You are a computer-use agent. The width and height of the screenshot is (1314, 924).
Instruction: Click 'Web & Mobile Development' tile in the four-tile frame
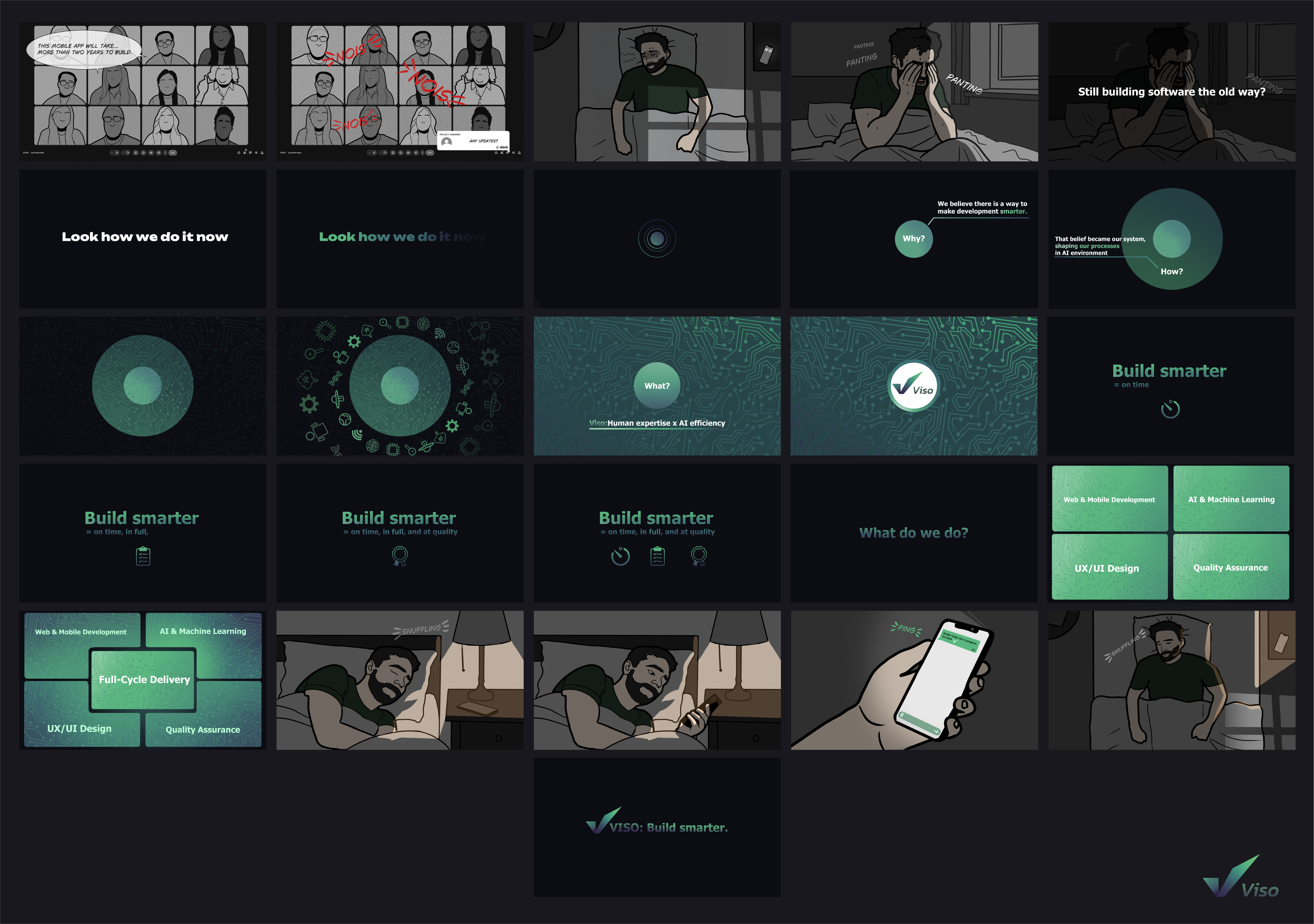click(1110, 499)
